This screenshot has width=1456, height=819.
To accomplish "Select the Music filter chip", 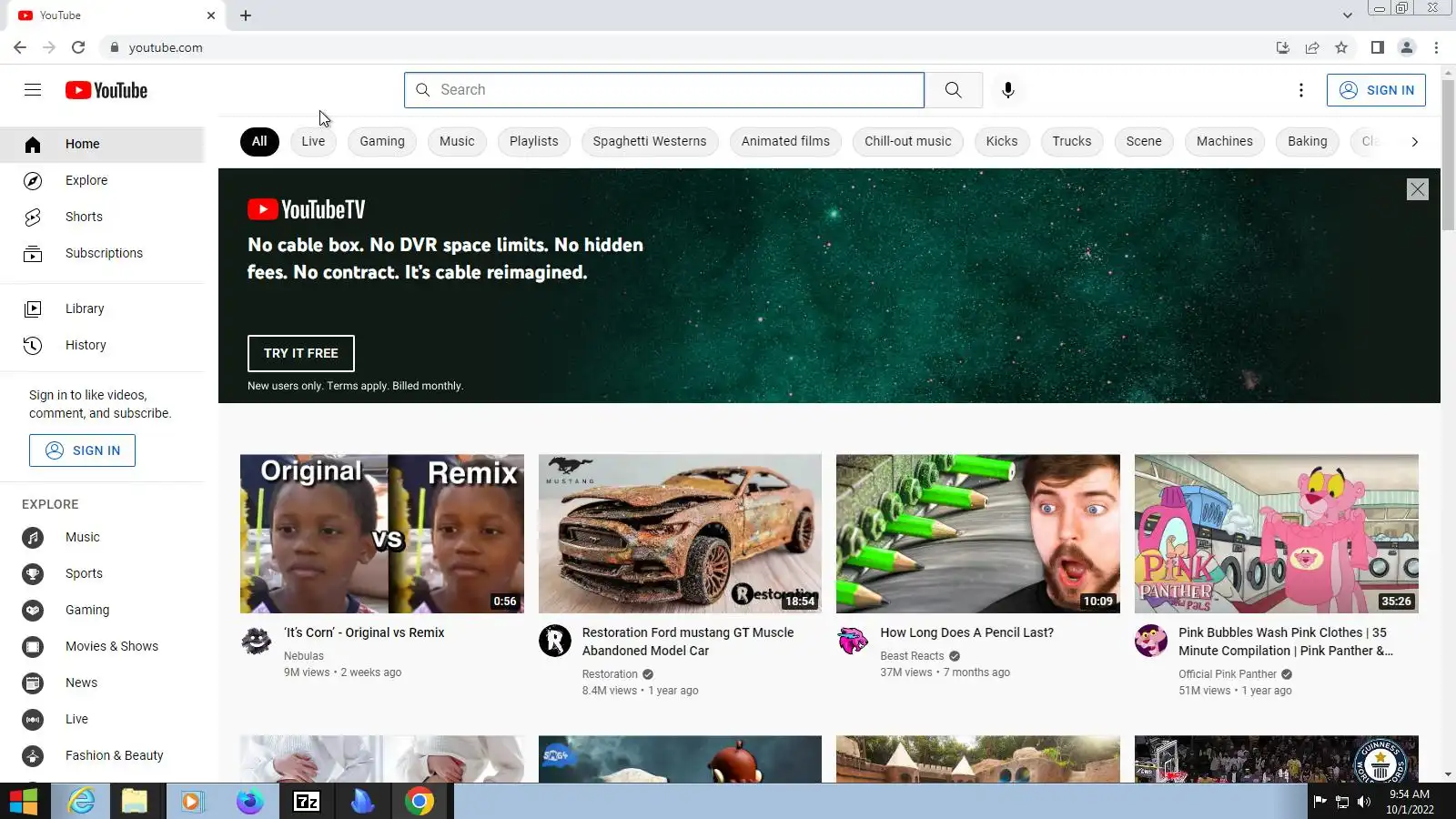I will click(x=457, y=141).
